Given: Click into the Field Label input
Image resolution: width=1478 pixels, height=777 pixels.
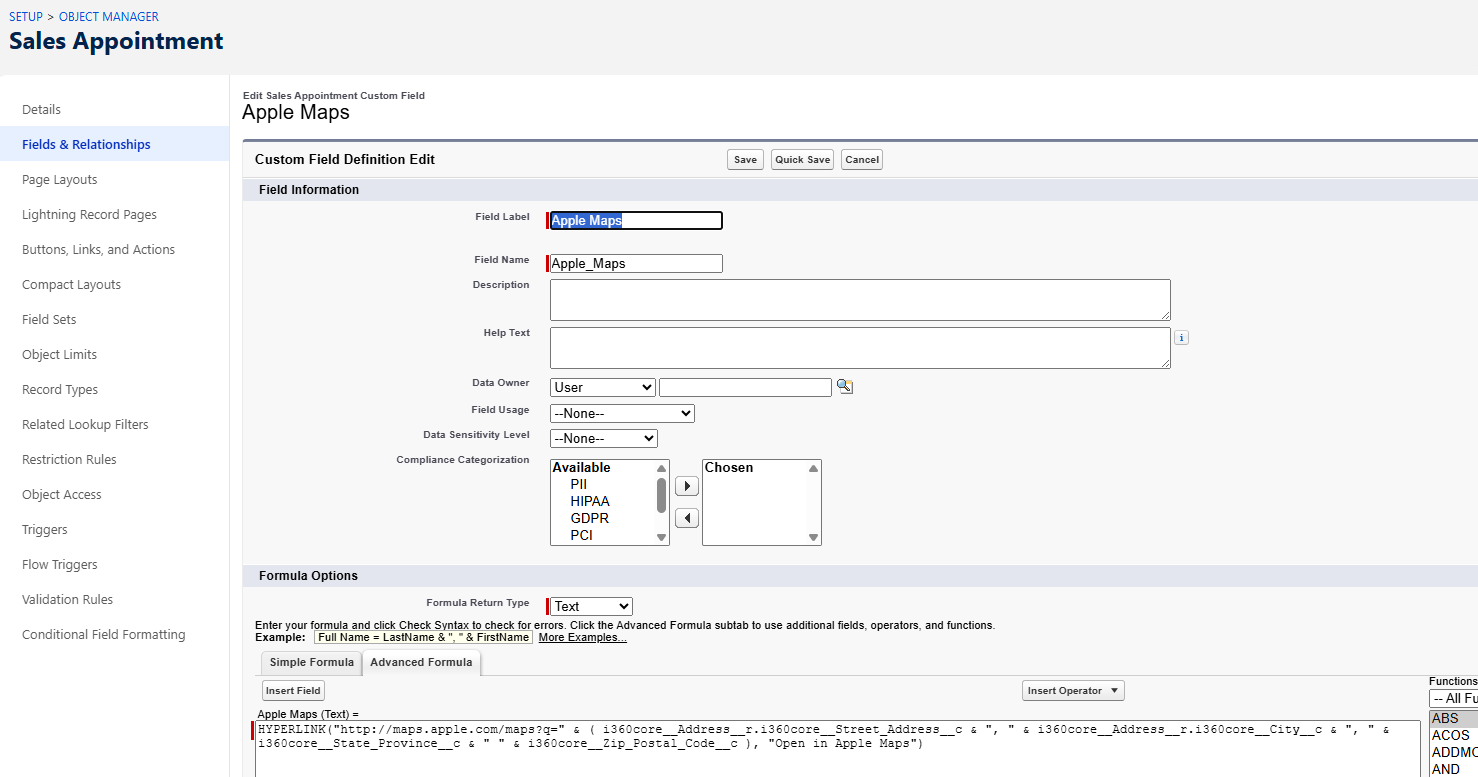Looking at the screenshot, I should click(x=636, y=220).
